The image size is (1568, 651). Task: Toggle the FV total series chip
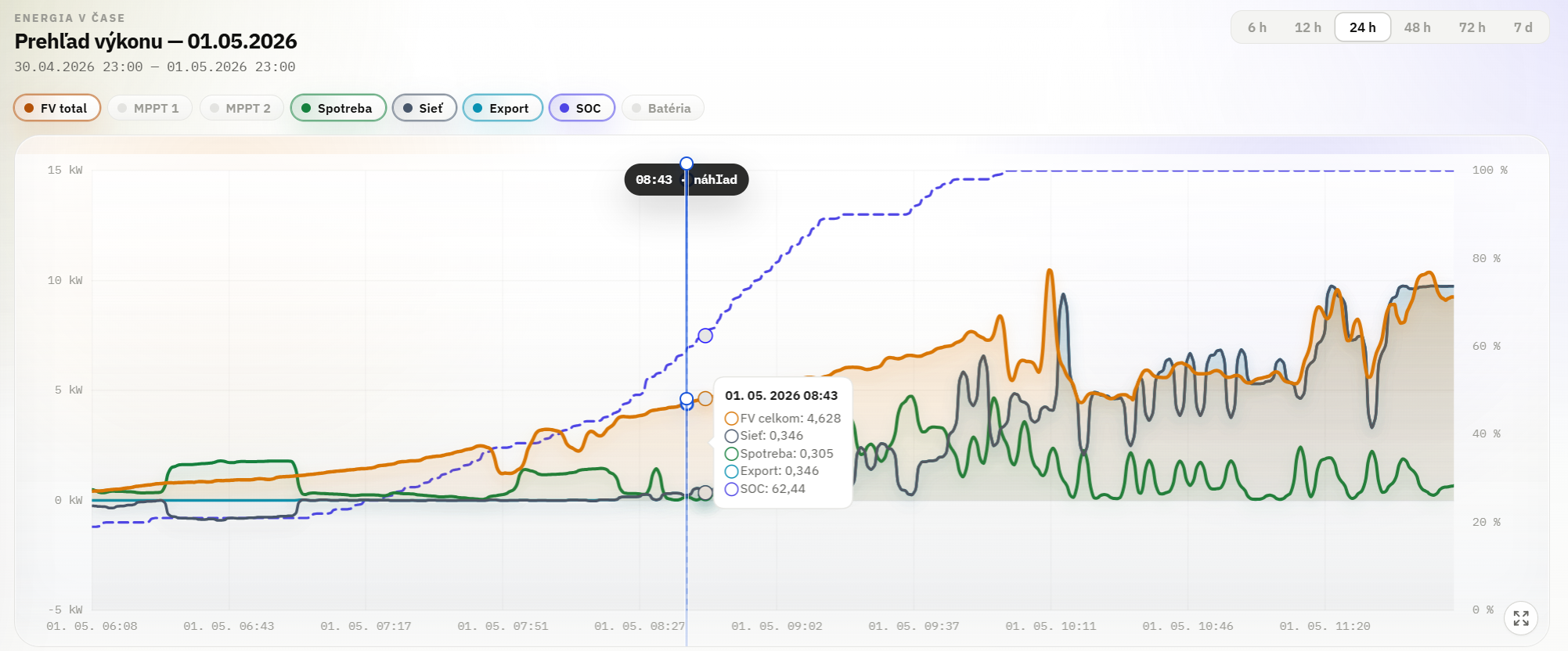click(57, 108)
